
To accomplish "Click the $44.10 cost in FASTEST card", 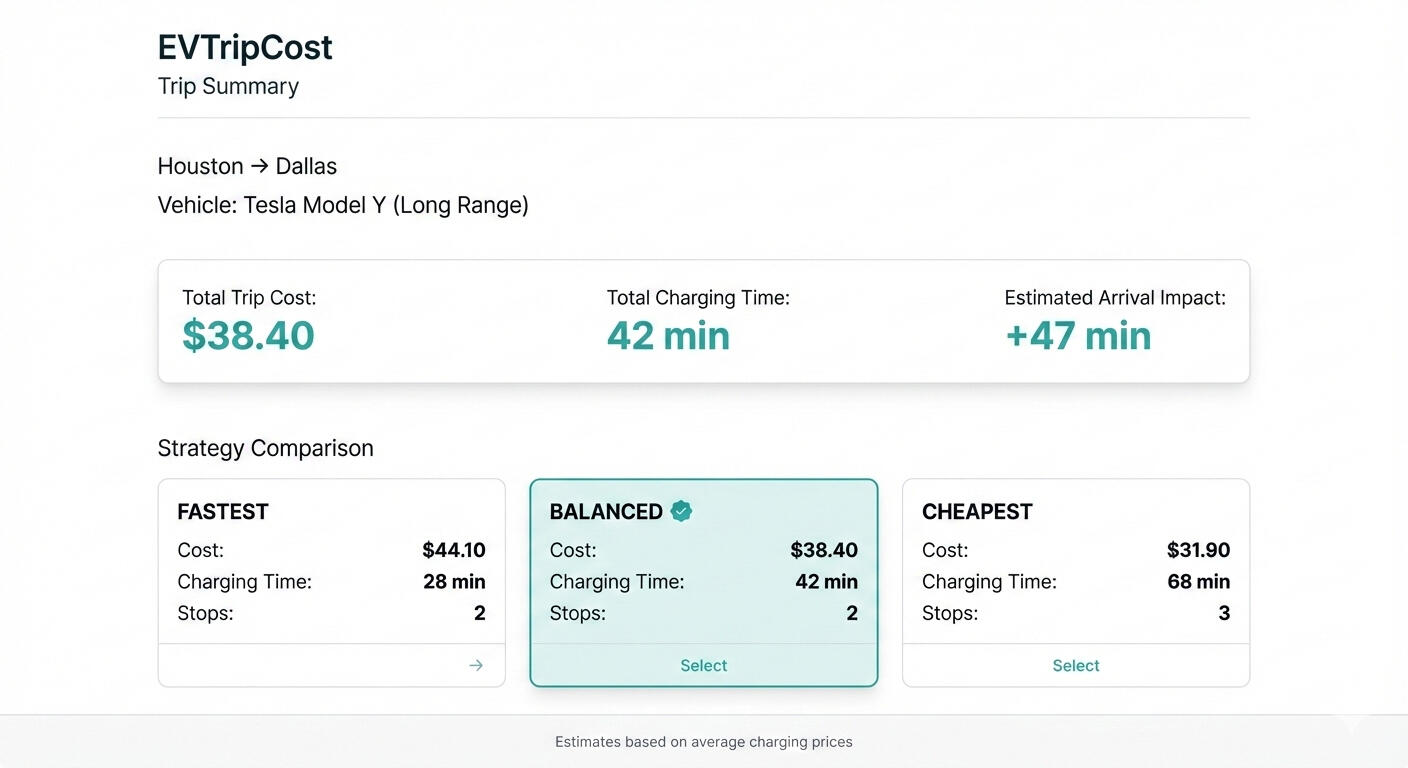I will (x=454, y=550).
